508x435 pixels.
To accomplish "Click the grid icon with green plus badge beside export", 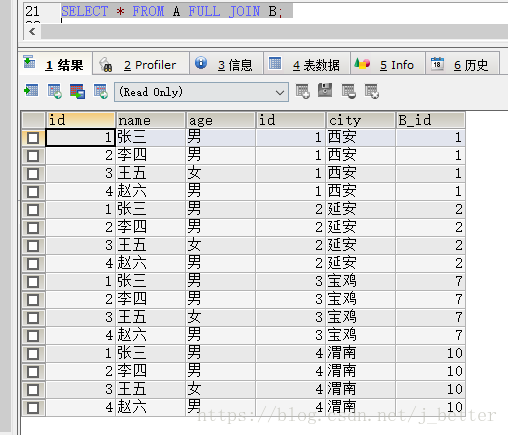I will [55, 91].
